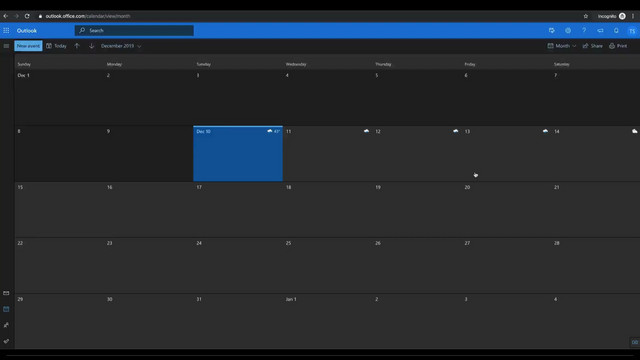Open Outlook settings gear

point(568,31)
